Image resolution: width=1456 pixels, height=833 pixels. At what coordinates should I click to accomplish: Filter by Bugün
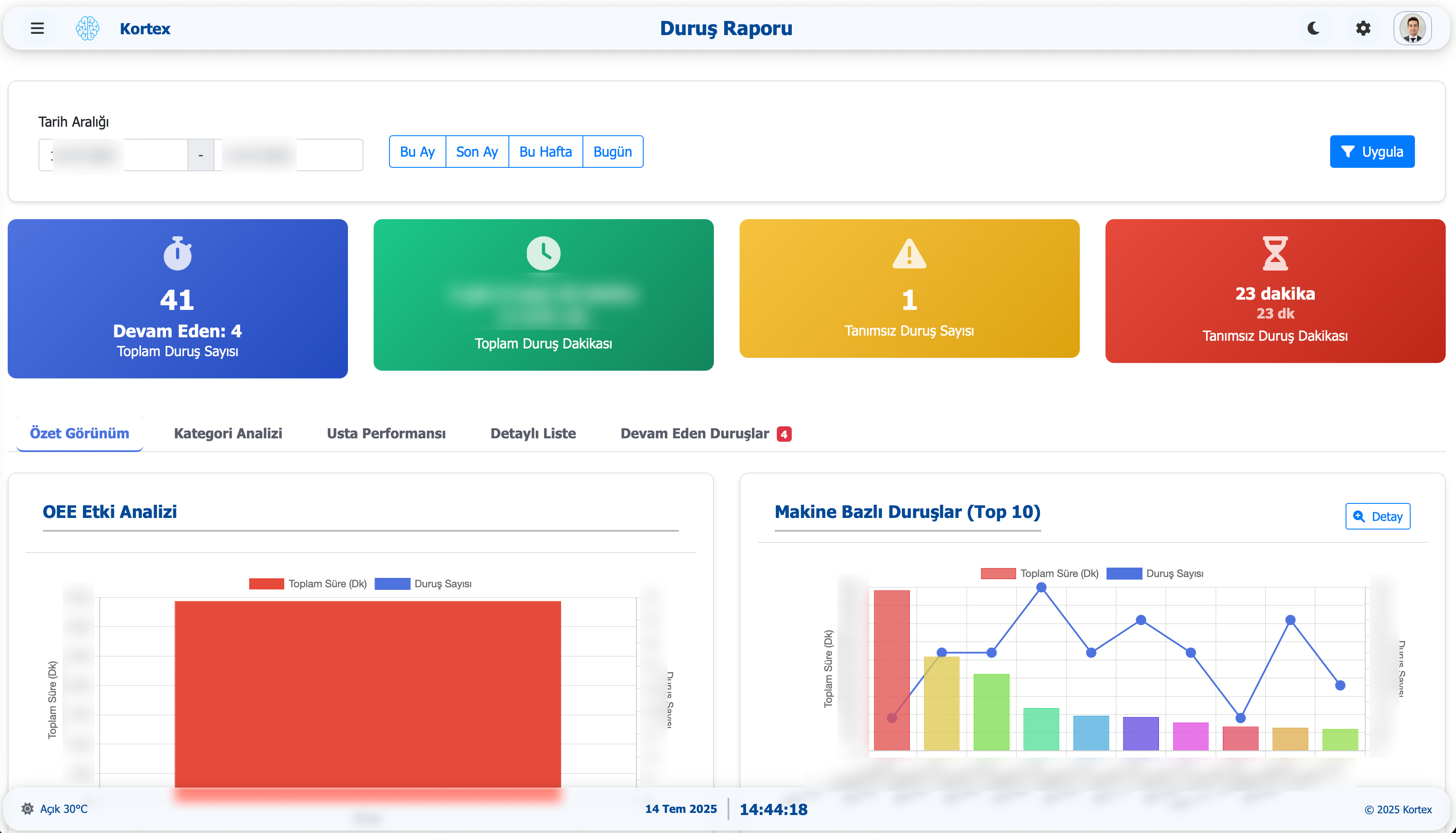(612, 152)
